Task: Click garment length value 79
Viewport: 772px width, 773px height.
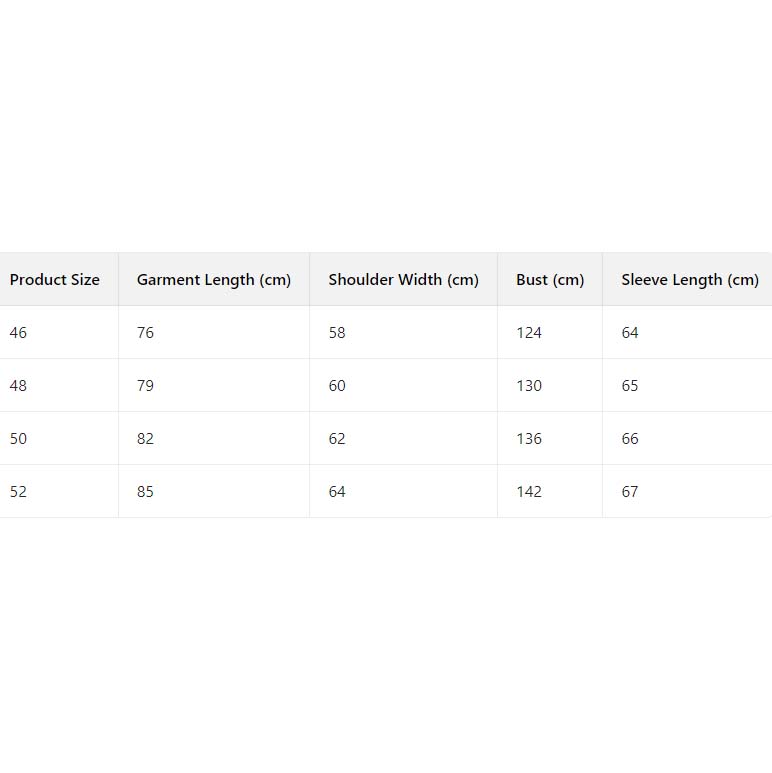Action: click(x=146, y=386)
